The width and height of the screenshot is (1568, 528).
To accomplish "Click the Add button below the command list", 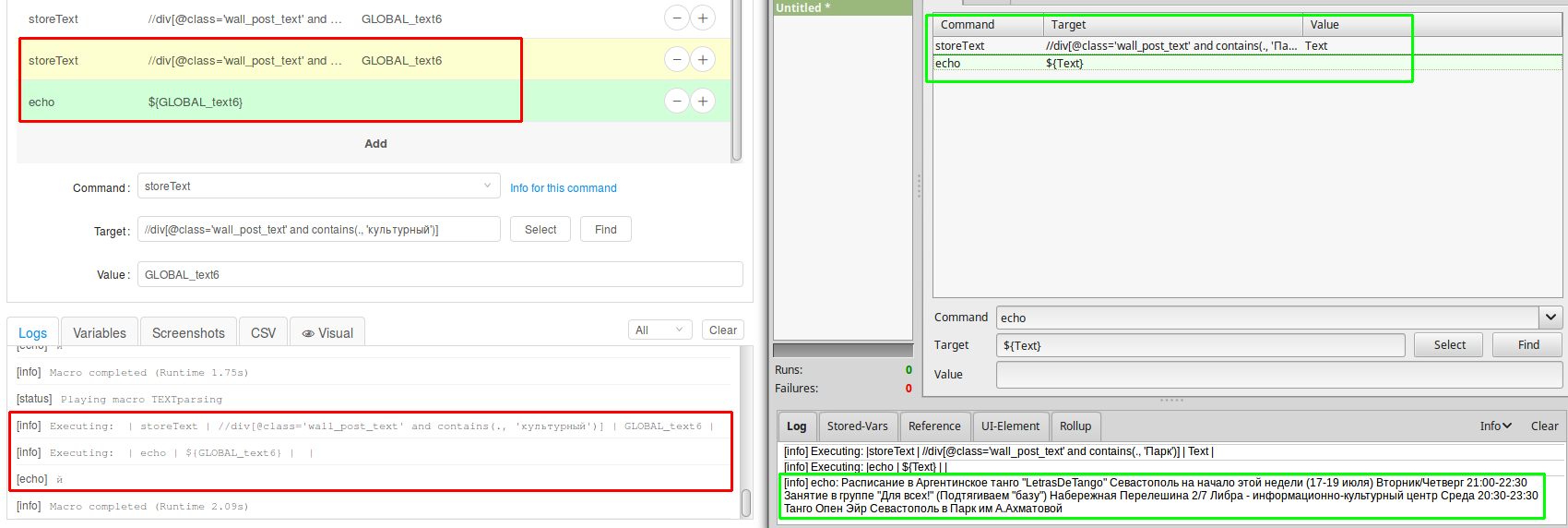I will [375, 144].
